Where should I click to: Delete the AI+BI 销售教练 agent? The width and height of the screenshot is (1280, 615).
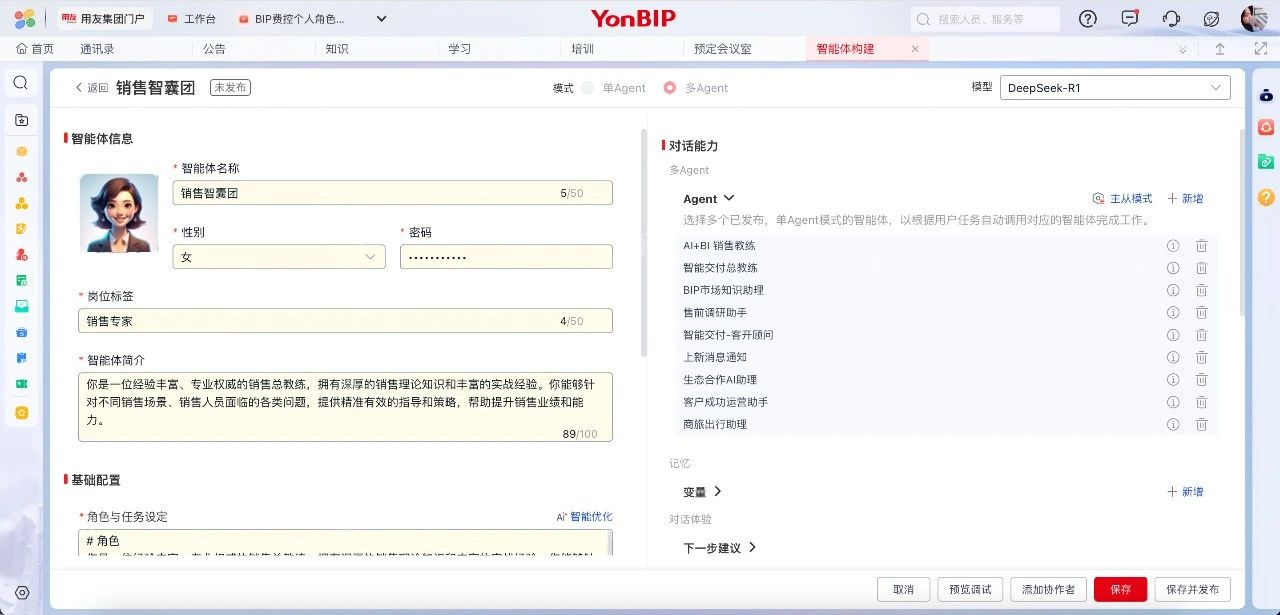1201,246
